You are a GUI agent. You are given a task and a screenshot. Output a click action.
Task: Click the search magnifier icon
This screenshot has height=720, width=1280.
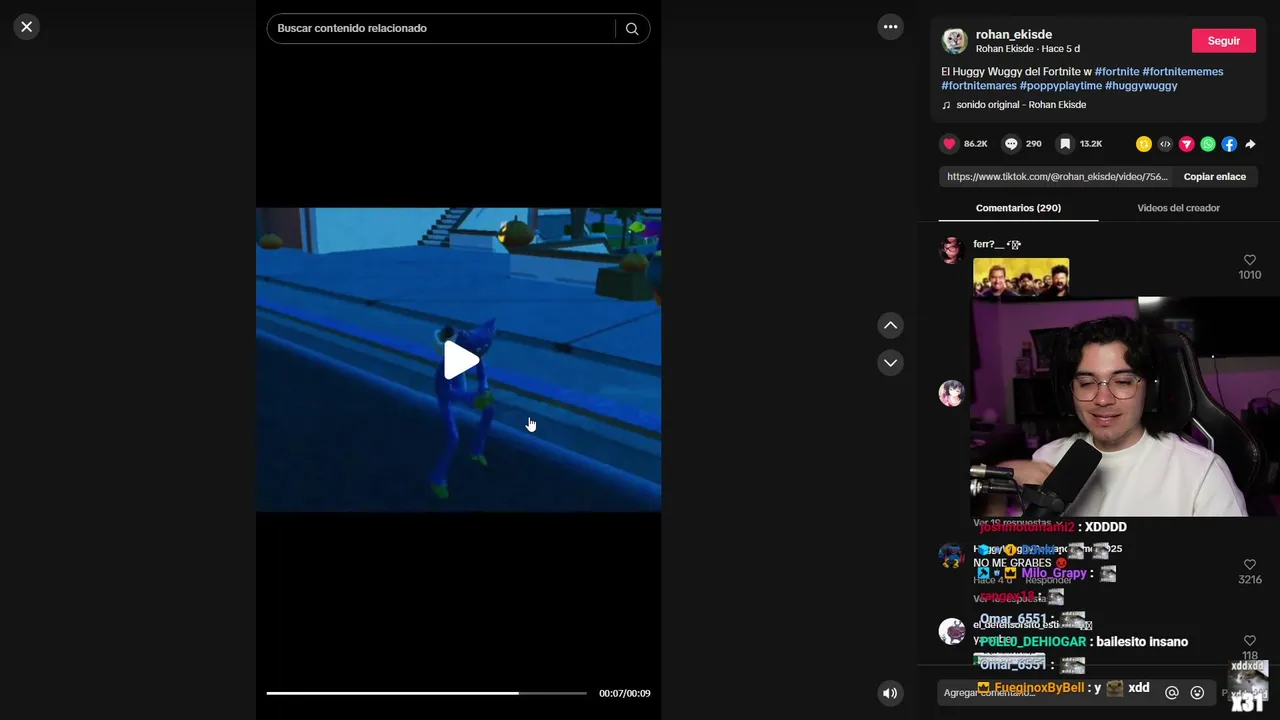tap(632, 29)
